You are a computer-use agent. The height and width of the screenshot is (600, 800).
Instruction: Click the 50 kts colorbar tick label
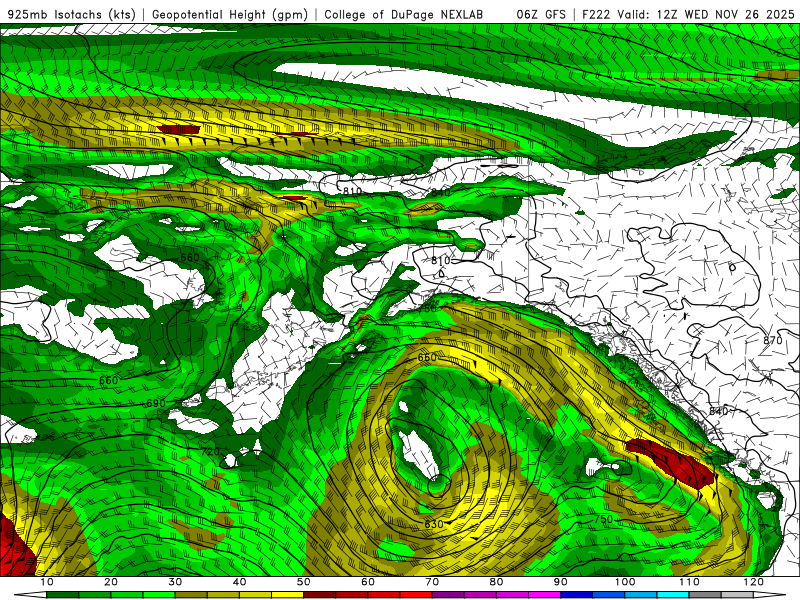(x=304, y=582)
